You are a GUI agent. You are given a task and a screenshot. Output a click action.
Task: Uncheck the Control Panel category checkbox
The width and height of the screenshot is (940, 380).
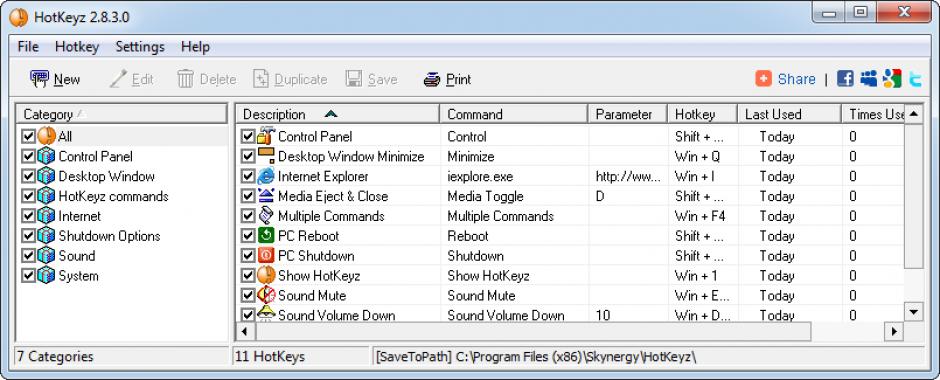pos(28,156)
